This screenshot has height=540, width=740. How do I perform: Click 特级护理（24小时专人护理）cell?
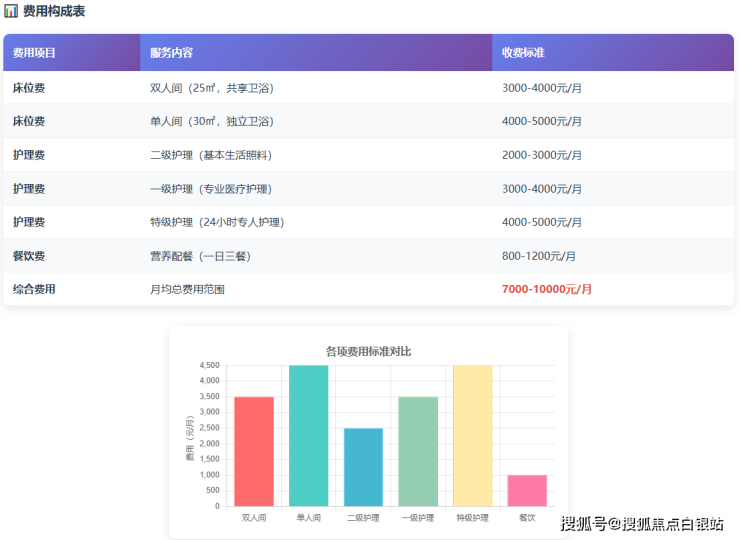215,222
